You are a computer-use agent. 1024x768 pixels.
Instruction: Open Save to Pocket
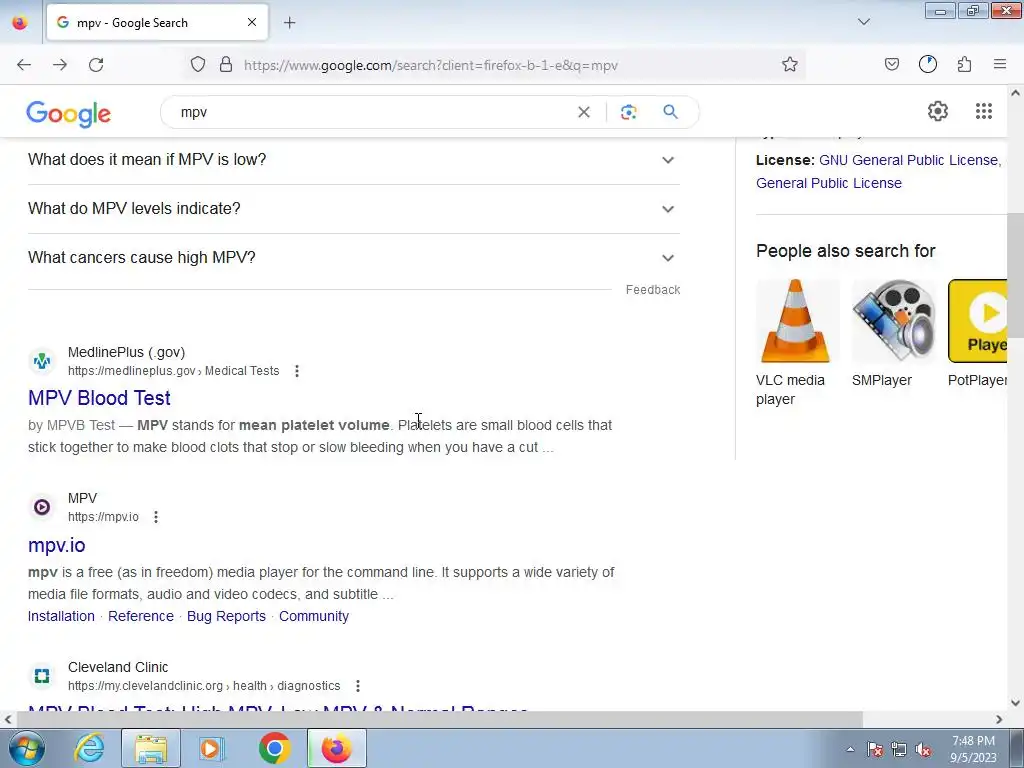(x=891, y=64)
